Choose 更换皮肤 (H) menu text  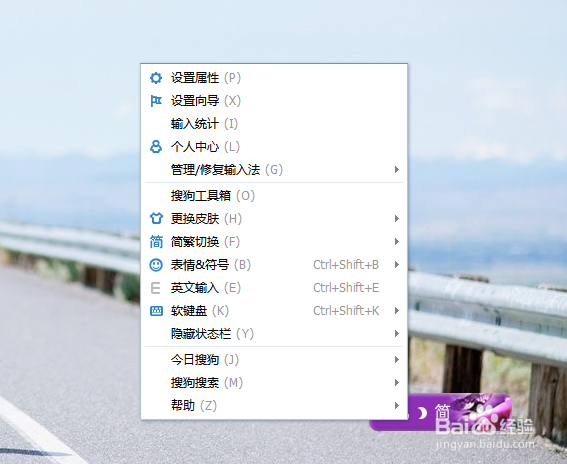[x=206, y=218]
